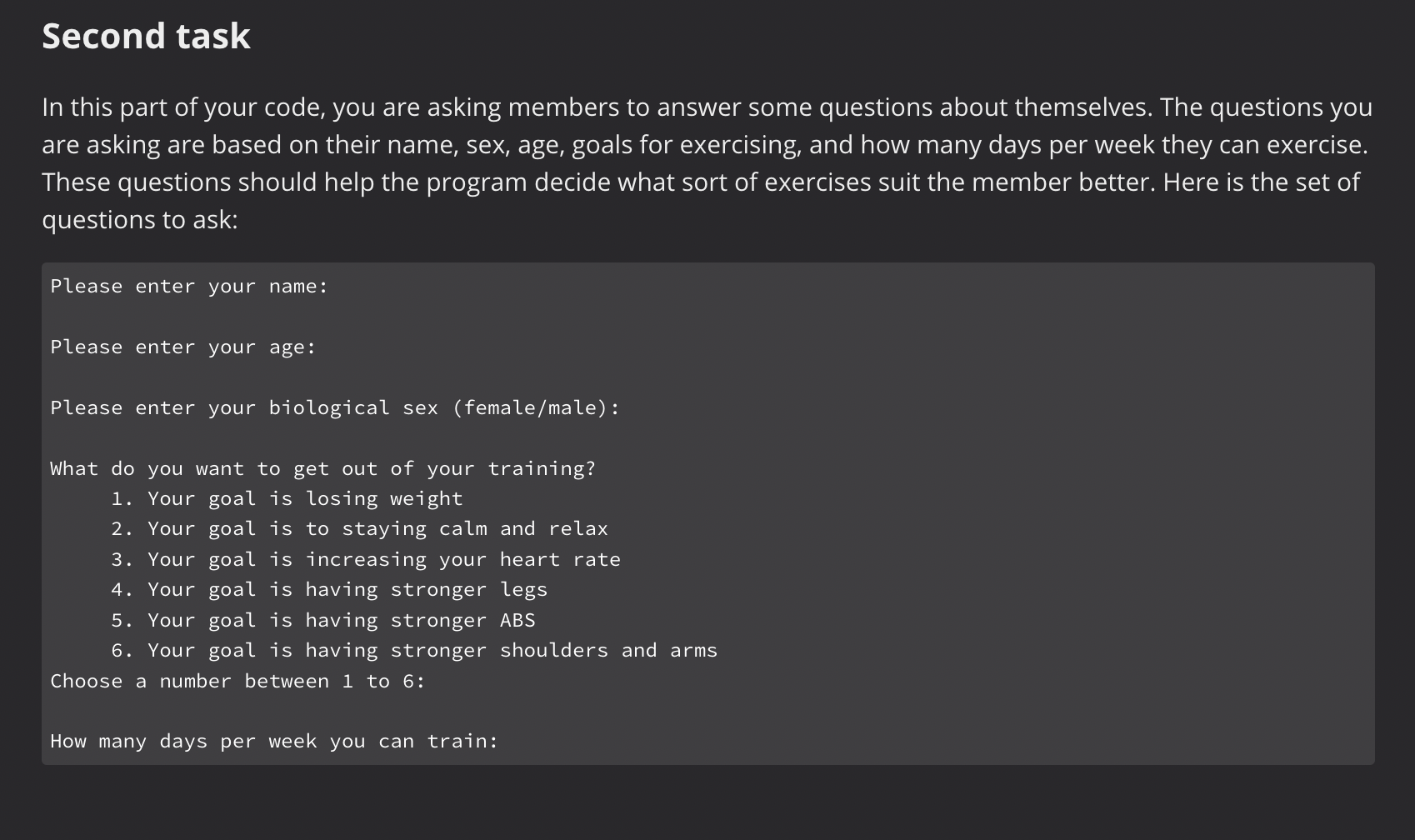Screen dimensions: 1415x840
Task: Click the paragraph's first line starting "In this part"
Action: tap(707, 107)
